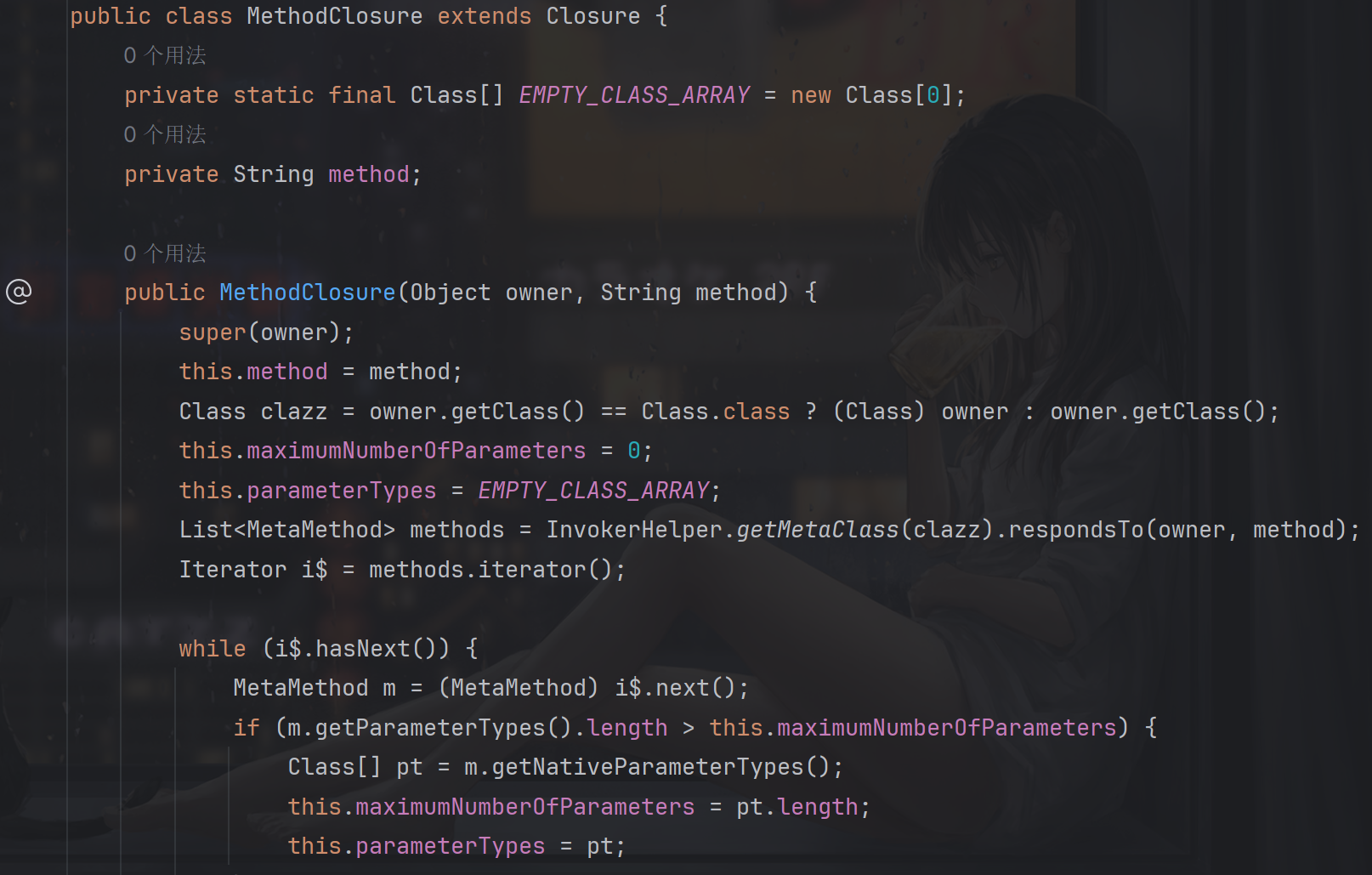Click the hasNext call in while condition

[x=362, y=649]
